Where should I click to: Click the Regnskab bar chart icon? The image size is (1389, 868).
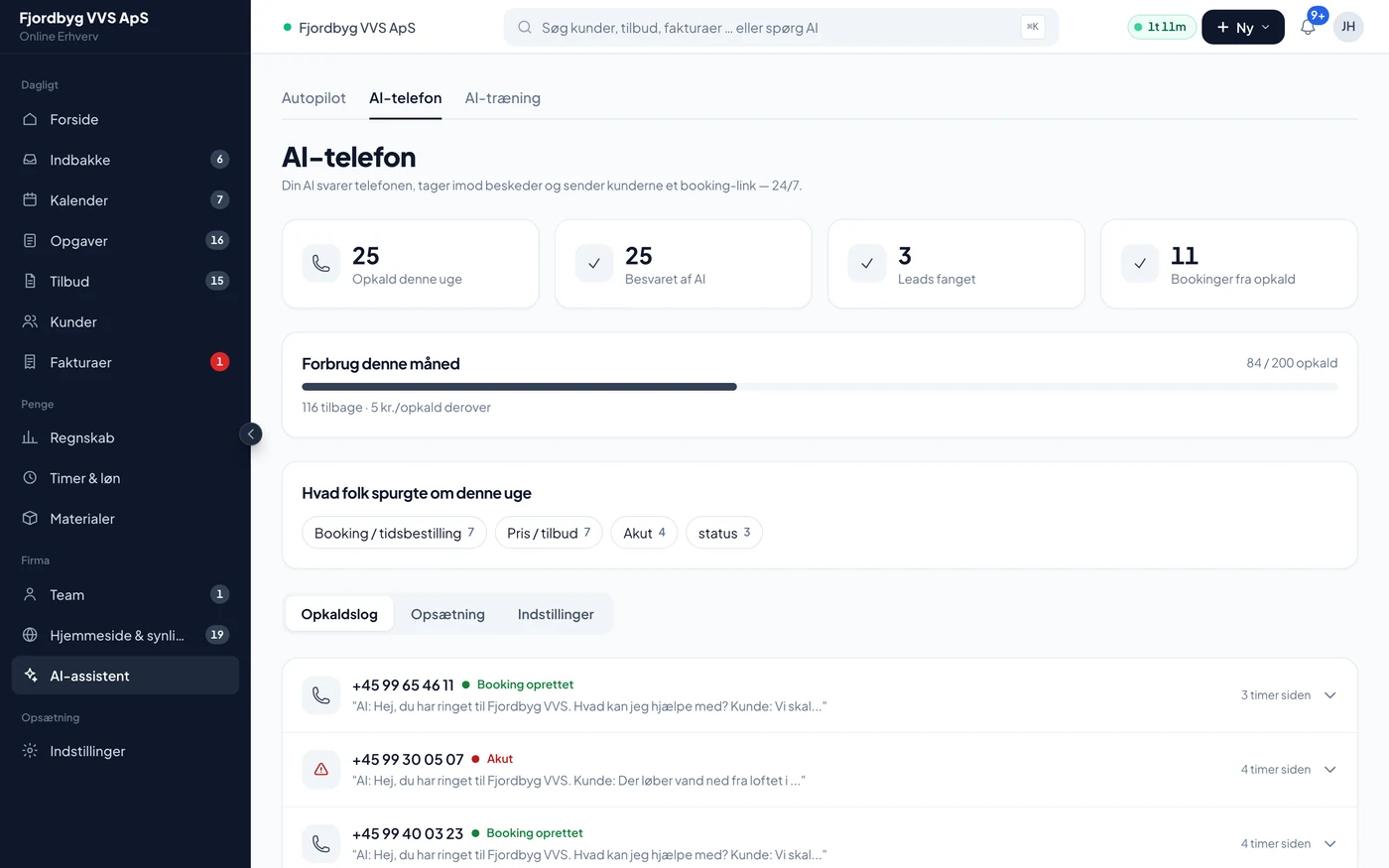[x=30, y=437]
